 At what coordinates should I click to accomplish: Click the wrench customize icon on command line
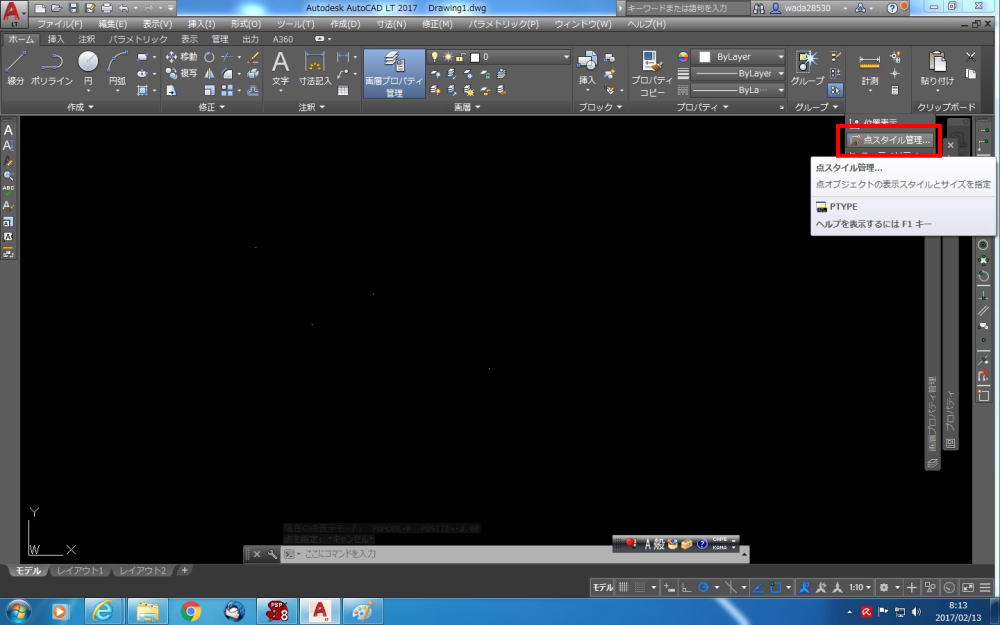tap(272, 554)
